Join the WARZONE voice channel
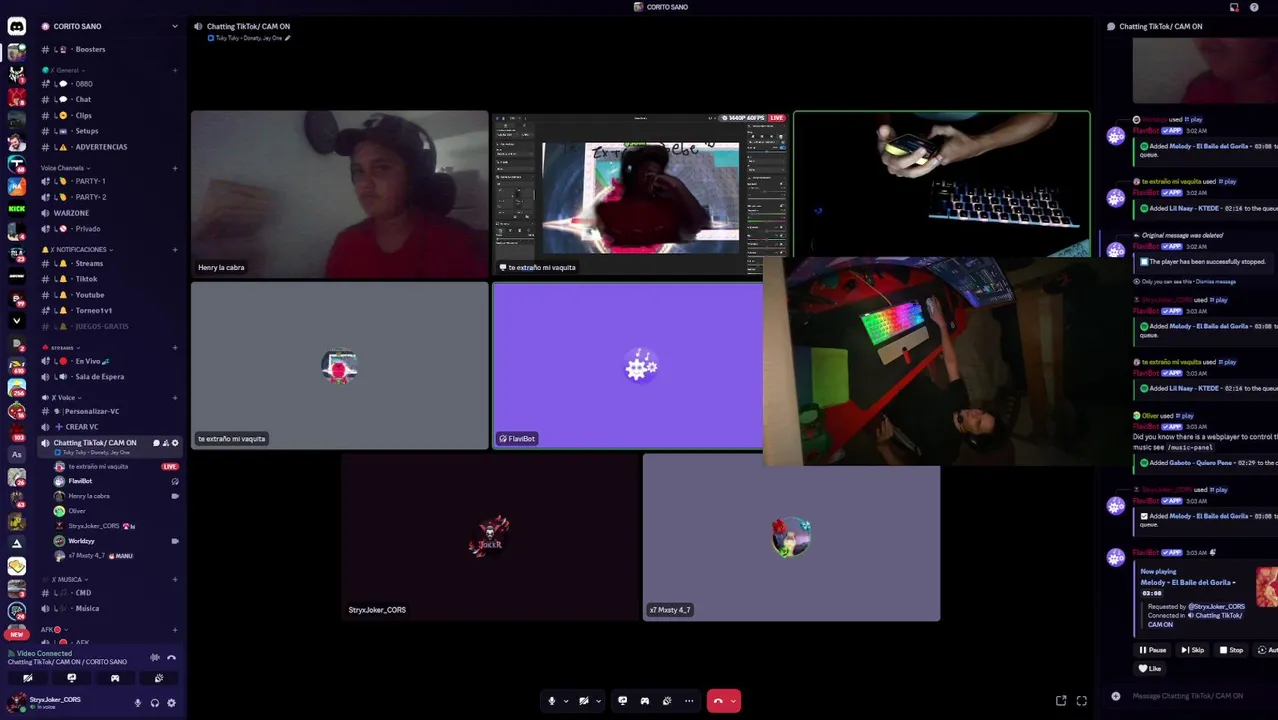 (x=110, y=213)
